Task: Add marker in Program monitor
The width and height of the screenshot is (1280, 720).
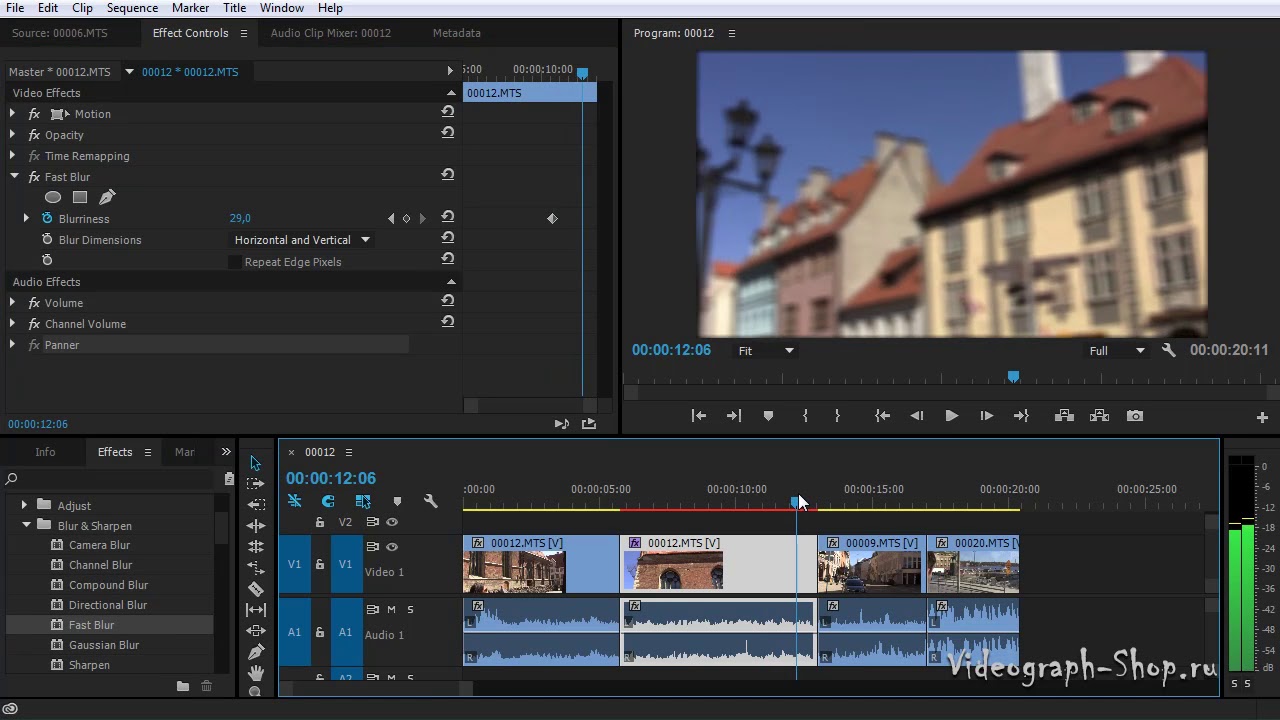Action: pyautogui.click(x=768, y=416)
